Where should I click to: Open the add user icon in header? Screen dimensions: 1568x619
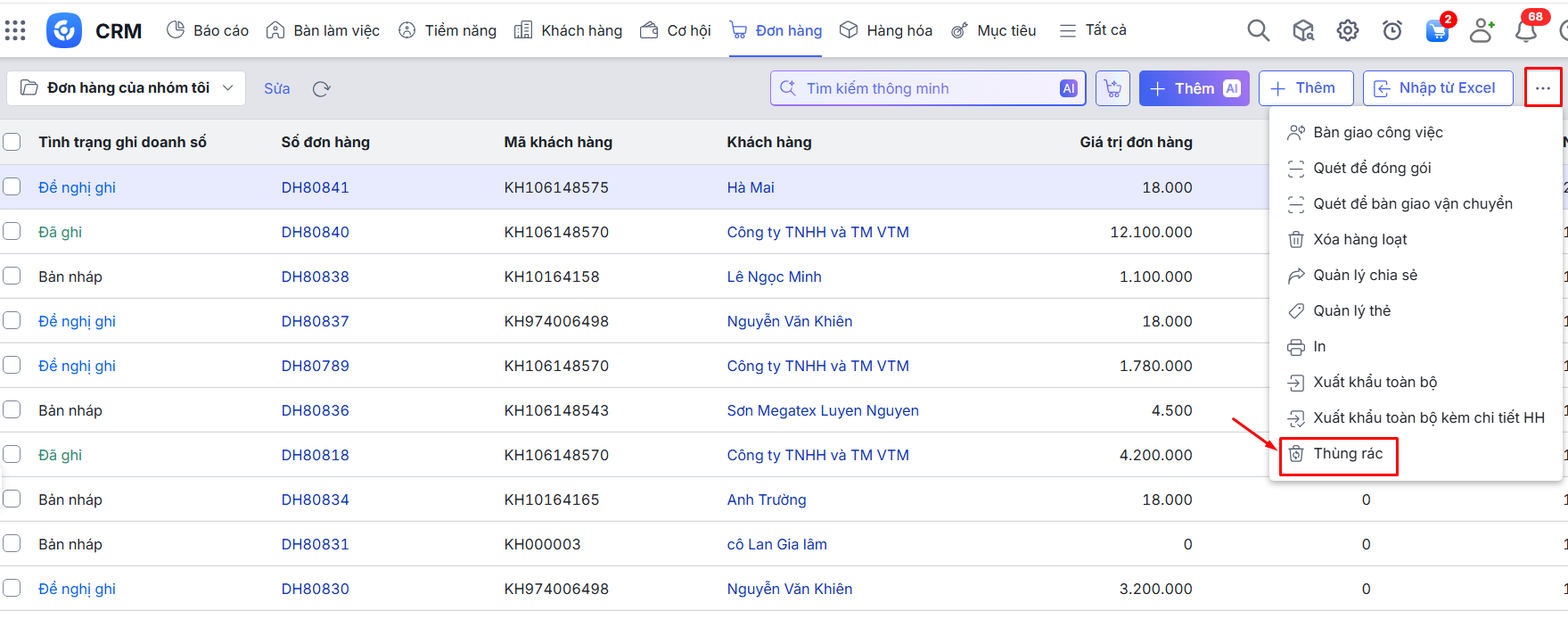coord(1481,30)
